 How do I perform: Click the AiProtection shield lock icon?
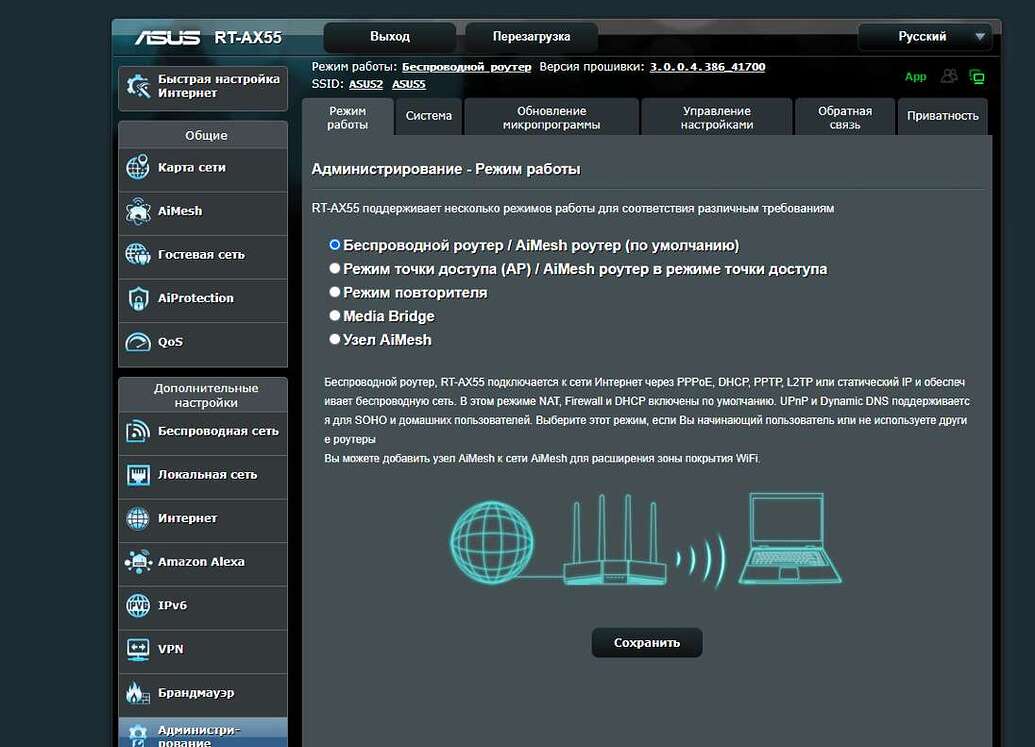tap(138, 298)
